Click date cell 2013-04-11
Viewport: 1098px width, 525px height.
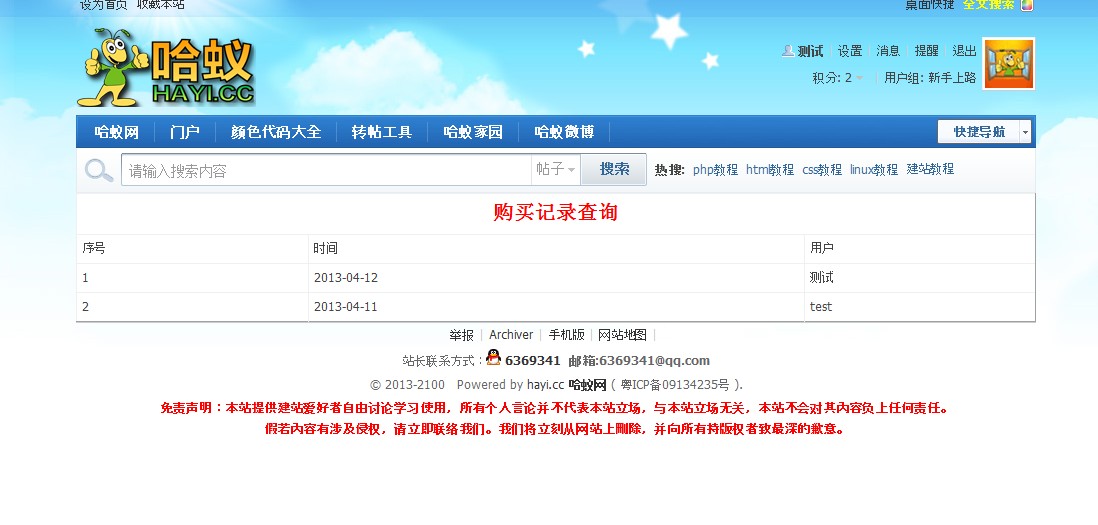(346, 307)
